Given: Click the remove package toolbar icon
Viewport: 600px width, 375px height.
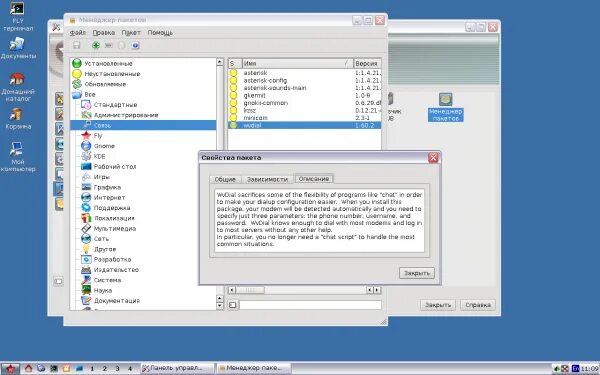Looking at the screenshot, I should pyautogui.click(x=109, y=46).
